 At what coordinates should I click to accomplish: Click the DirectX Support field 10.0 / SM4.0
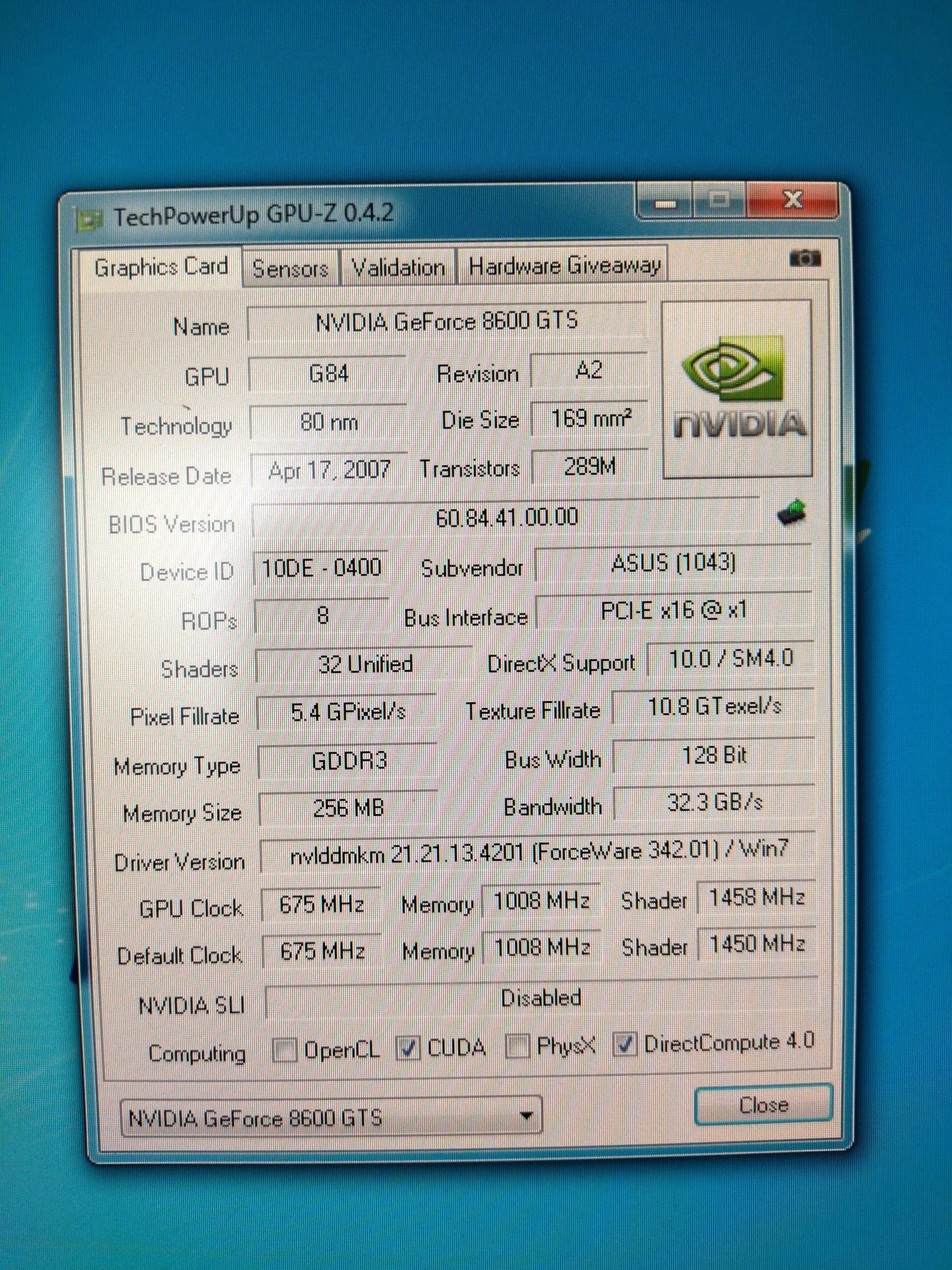731,659
